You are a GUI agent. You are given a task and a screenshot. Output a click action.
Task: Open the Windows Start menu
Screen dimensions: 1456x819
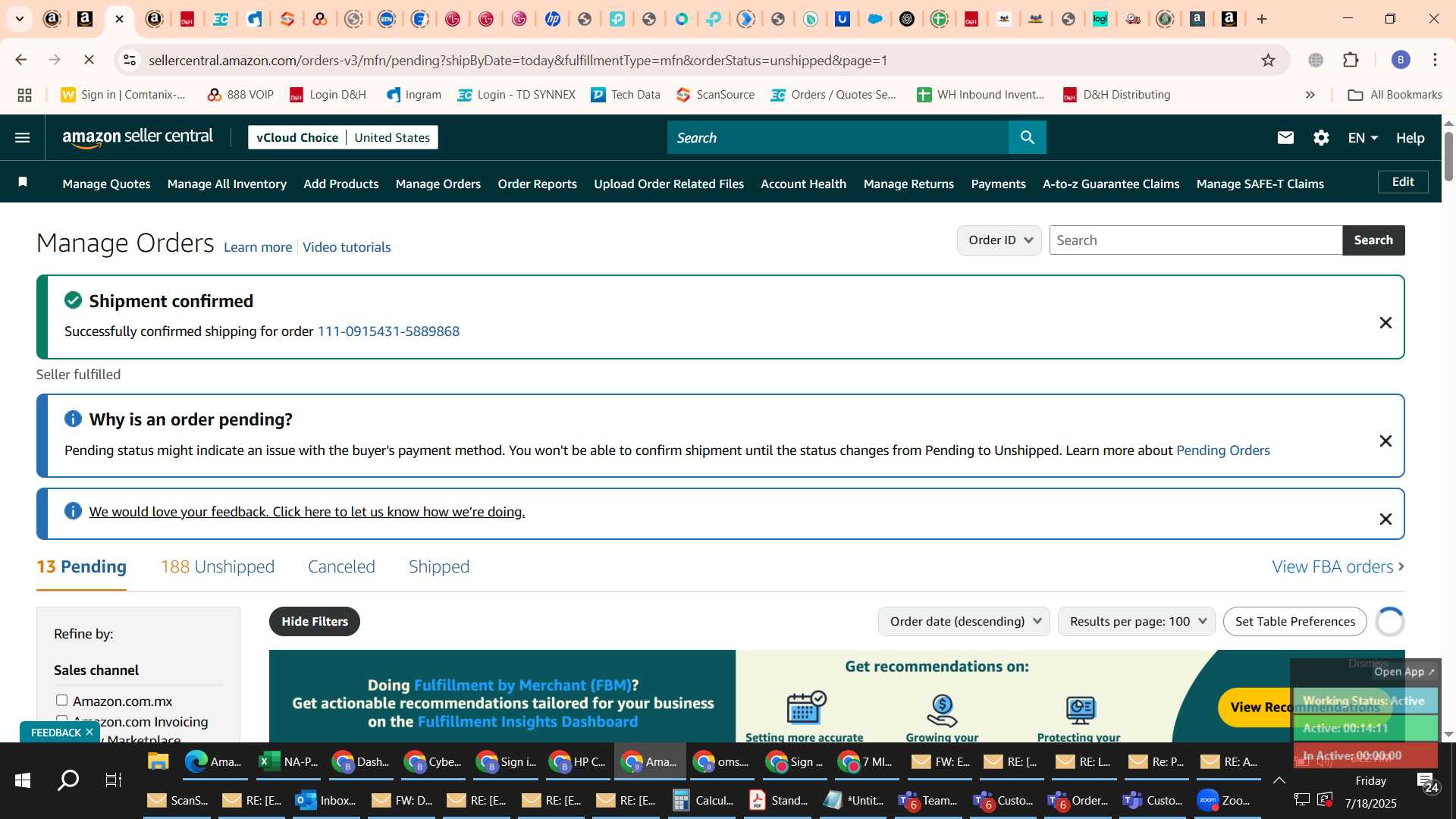click(23, 780)
